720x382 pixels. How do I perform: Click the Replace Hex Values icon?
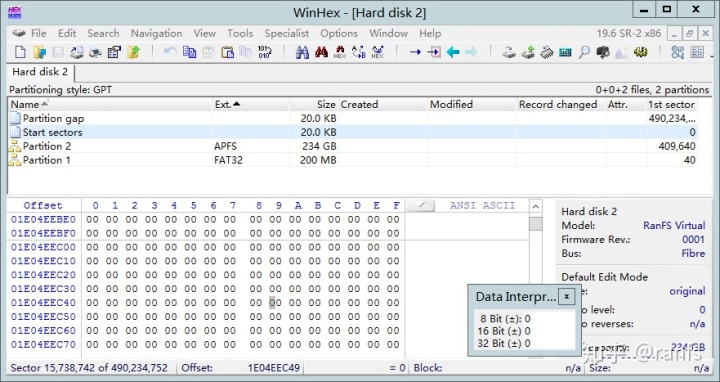[x=377, y=52]
